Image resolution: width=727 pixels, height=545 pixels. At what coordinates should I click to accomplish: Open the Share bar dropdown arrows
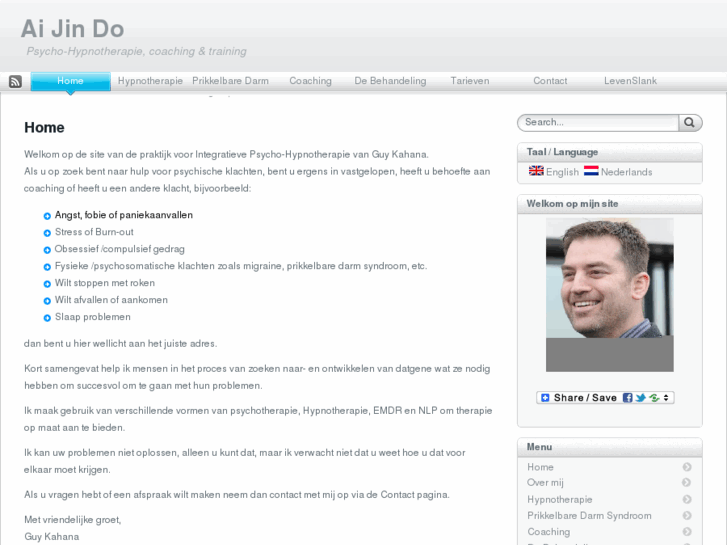[x=666, y=398]
